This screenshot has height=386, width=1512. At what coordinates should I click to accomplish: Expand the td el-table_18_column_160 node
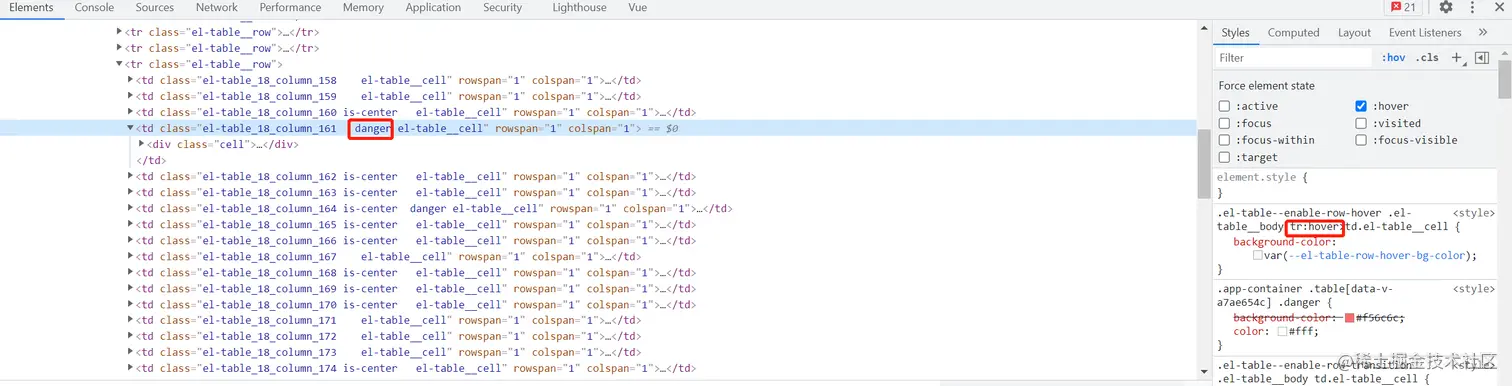[130, 112]
